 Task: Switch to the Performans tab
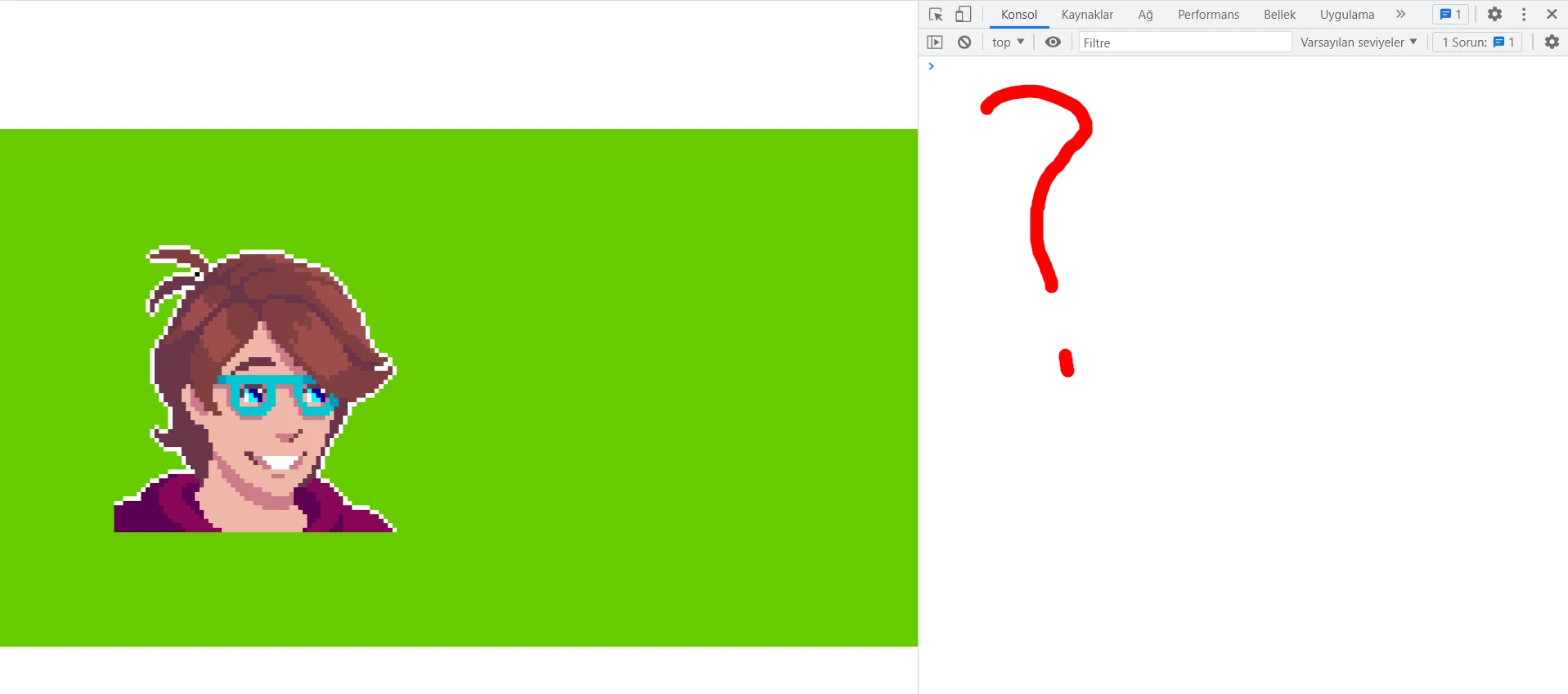(1208, 15)
